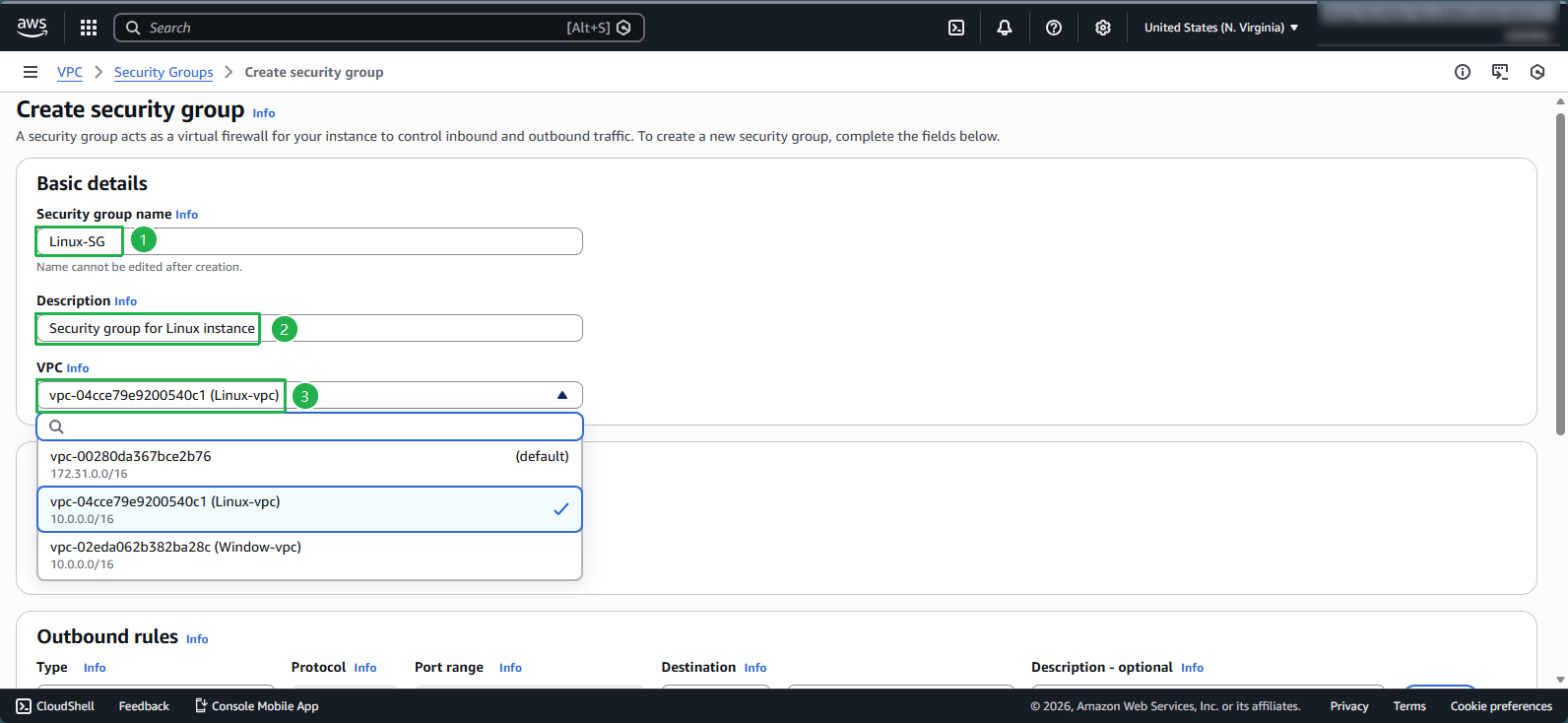Go to the Security Groups breadcrumb
The image size is (1568, 723).
(163, 72)
